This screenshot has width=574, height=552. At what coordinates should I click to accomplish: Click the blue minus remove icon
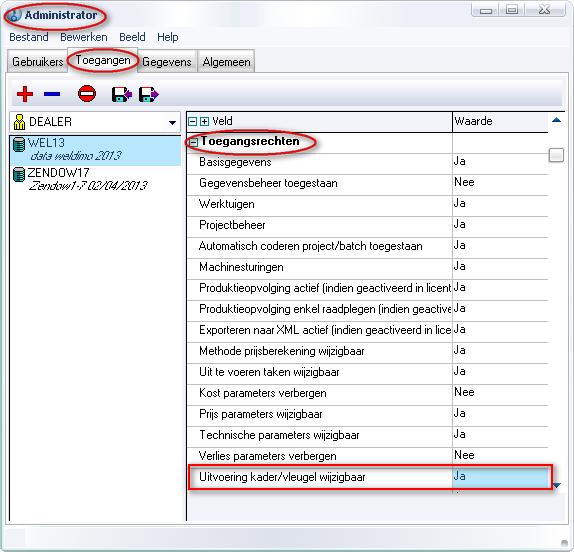point(52,94)
